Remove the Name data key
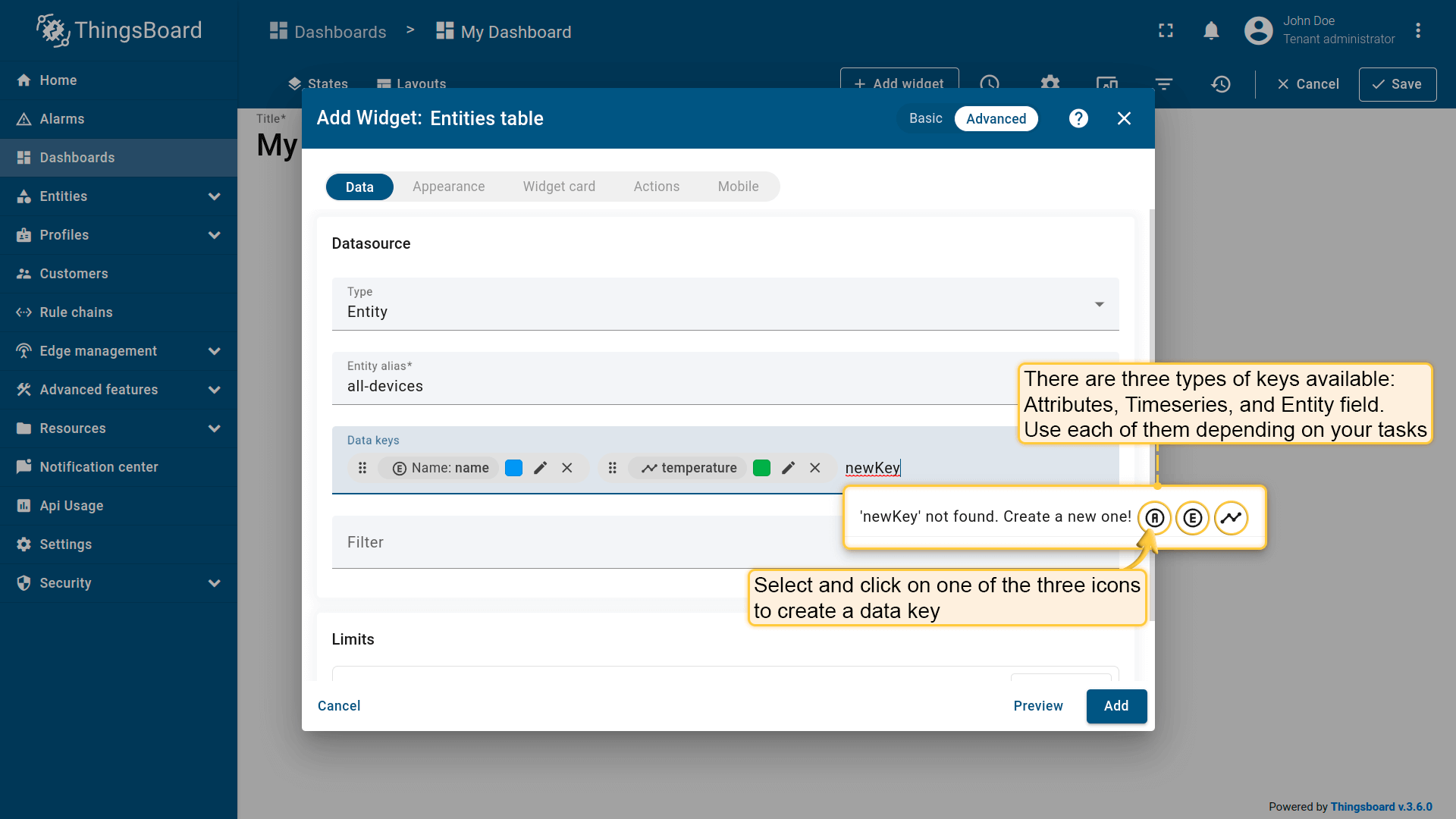The image size is (1456, 819). 566,468
